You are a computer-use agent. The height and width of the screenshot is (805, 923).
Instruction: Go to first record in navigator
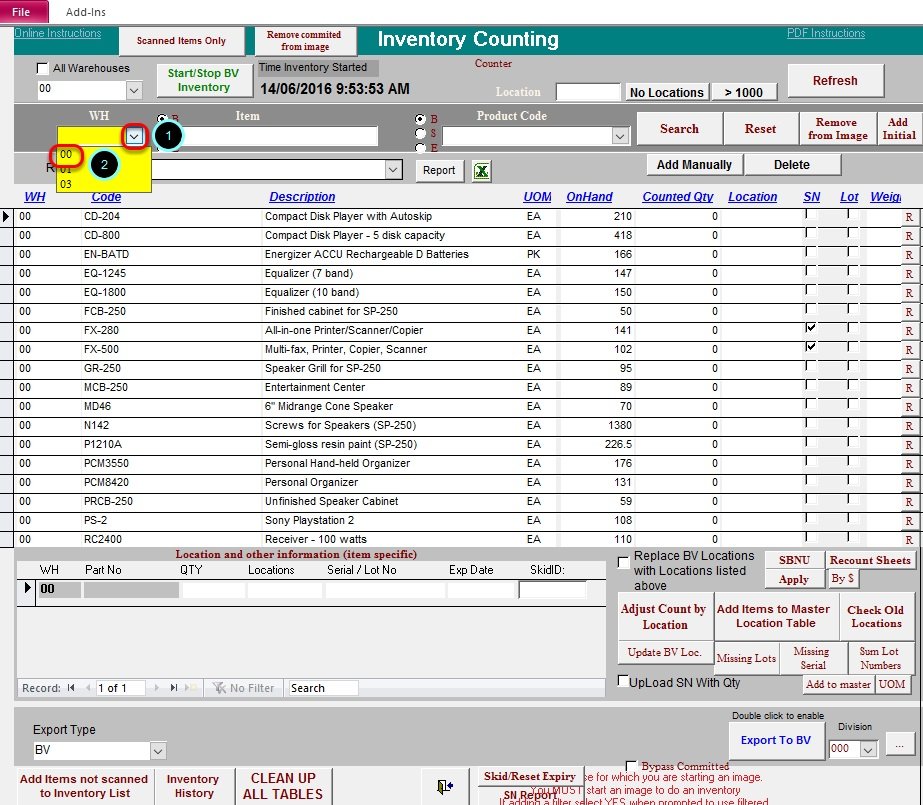tap(71, 688)
